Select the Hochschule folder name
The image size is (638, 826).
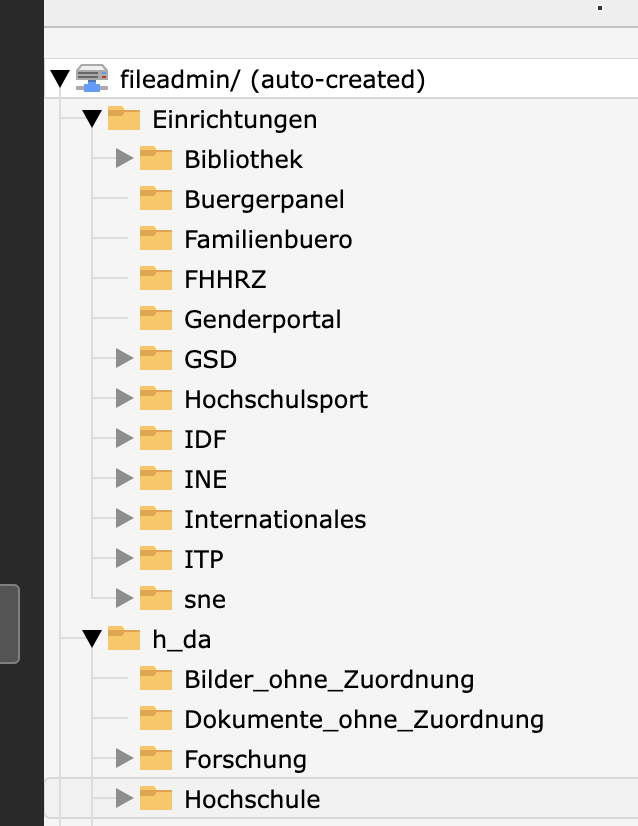click(252, 800)
